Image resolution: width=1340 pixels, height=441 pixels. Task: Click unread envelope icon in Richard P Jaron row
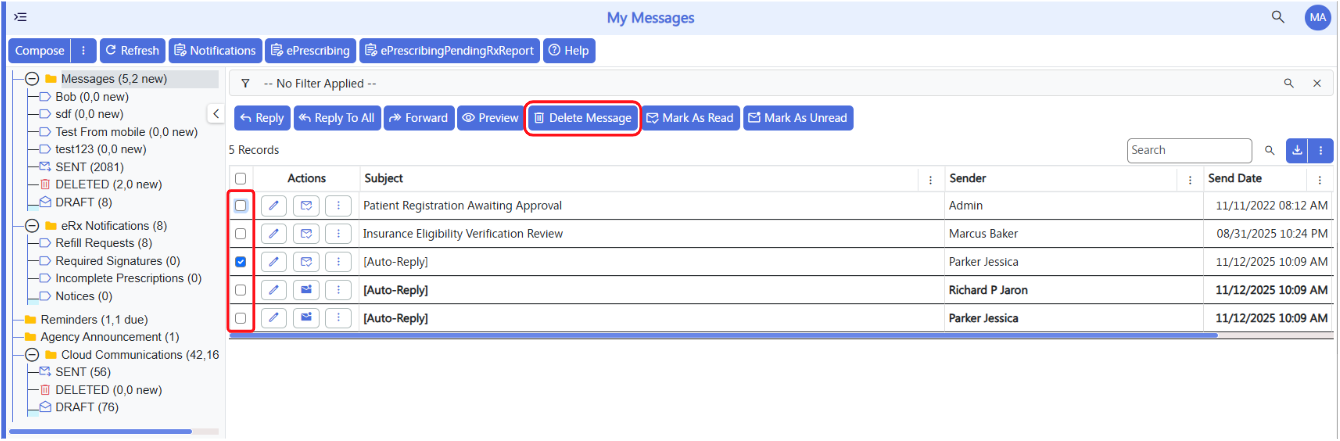(x=306, y=290)
